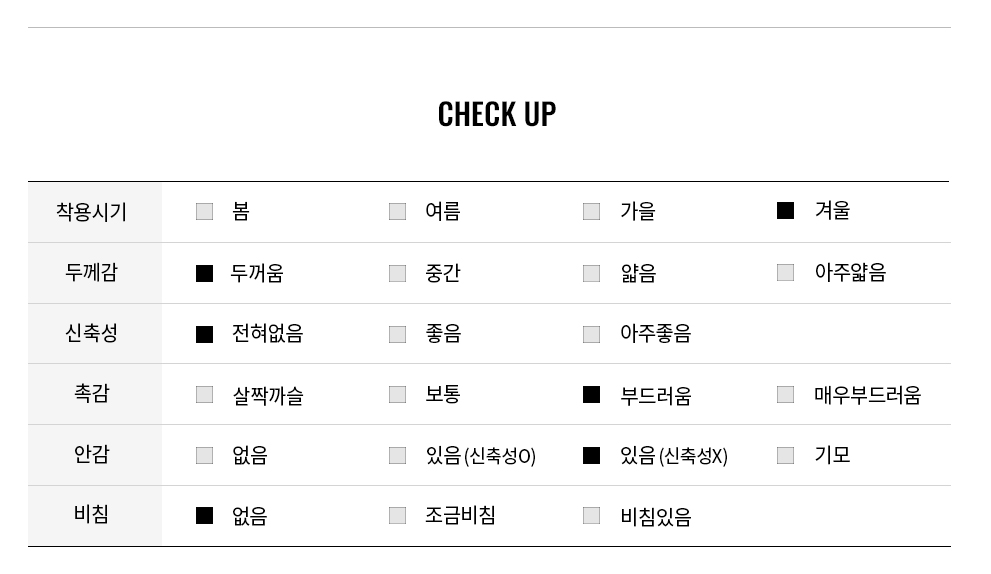Check the 아주얇음 thickness checkbox
This screenshot has width=991, height=574.
click(786, 272)
